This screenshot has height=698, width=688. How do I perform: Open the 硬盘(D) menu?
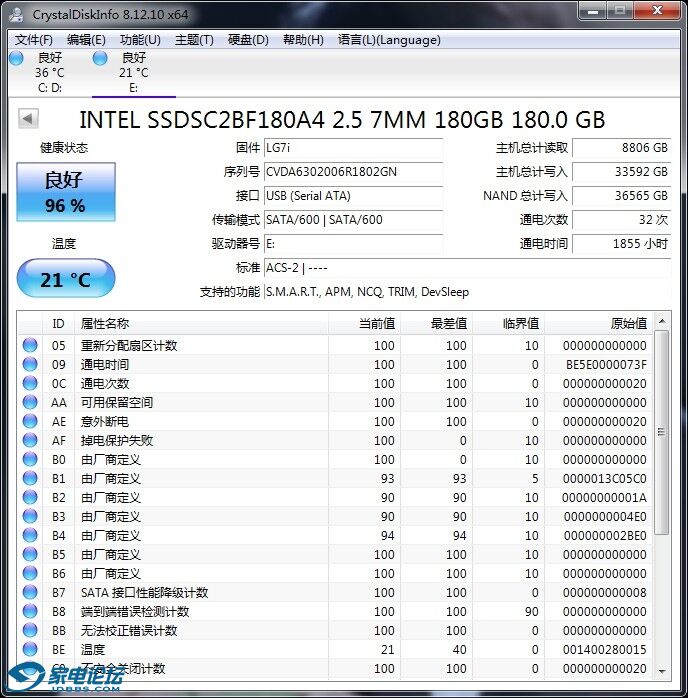click(248, 40)
